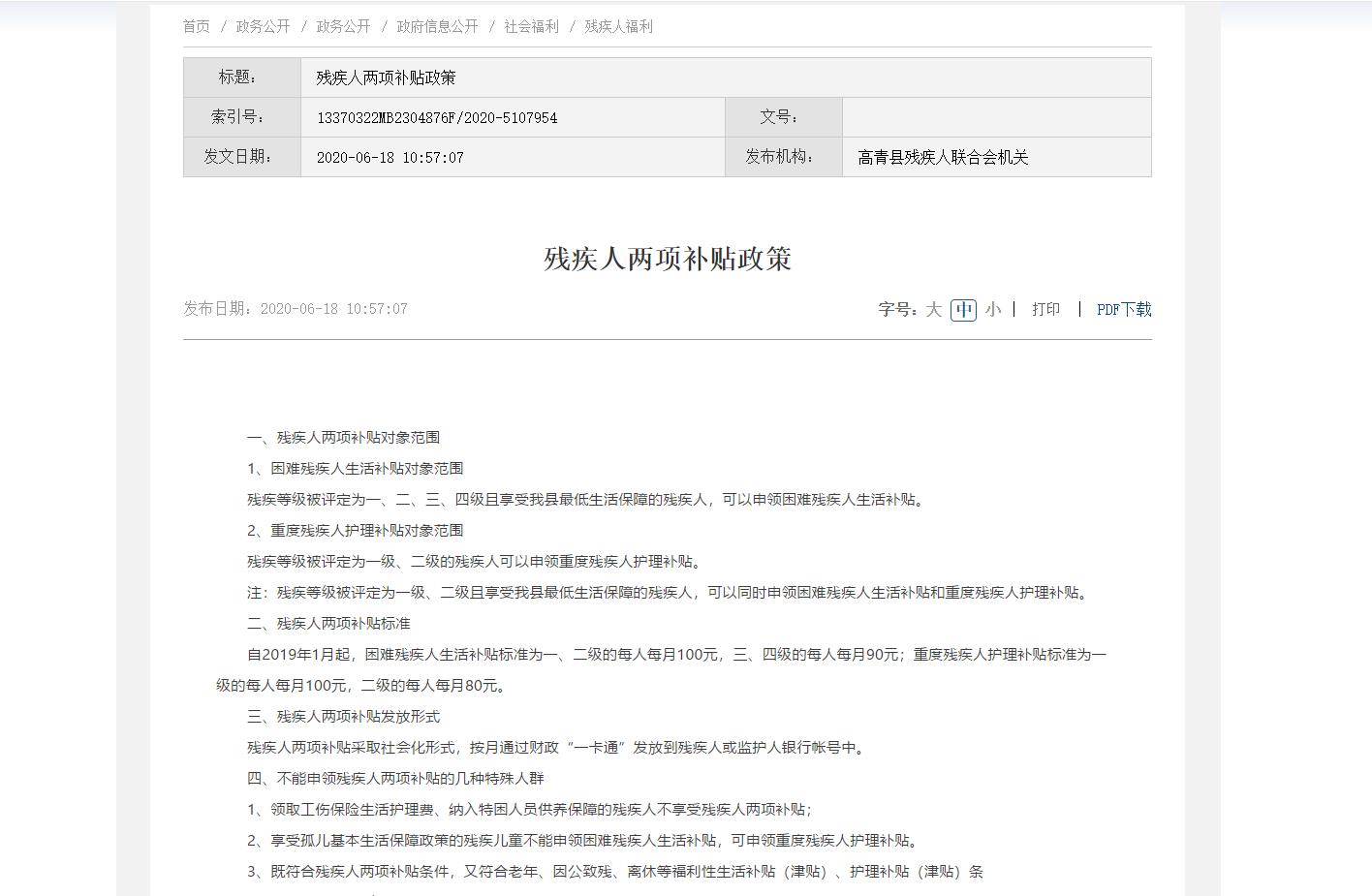Switch font size to 小 (small)
Image resolution: width=1372 pixels, height=896 pixels.
click(x=993, y=309)
